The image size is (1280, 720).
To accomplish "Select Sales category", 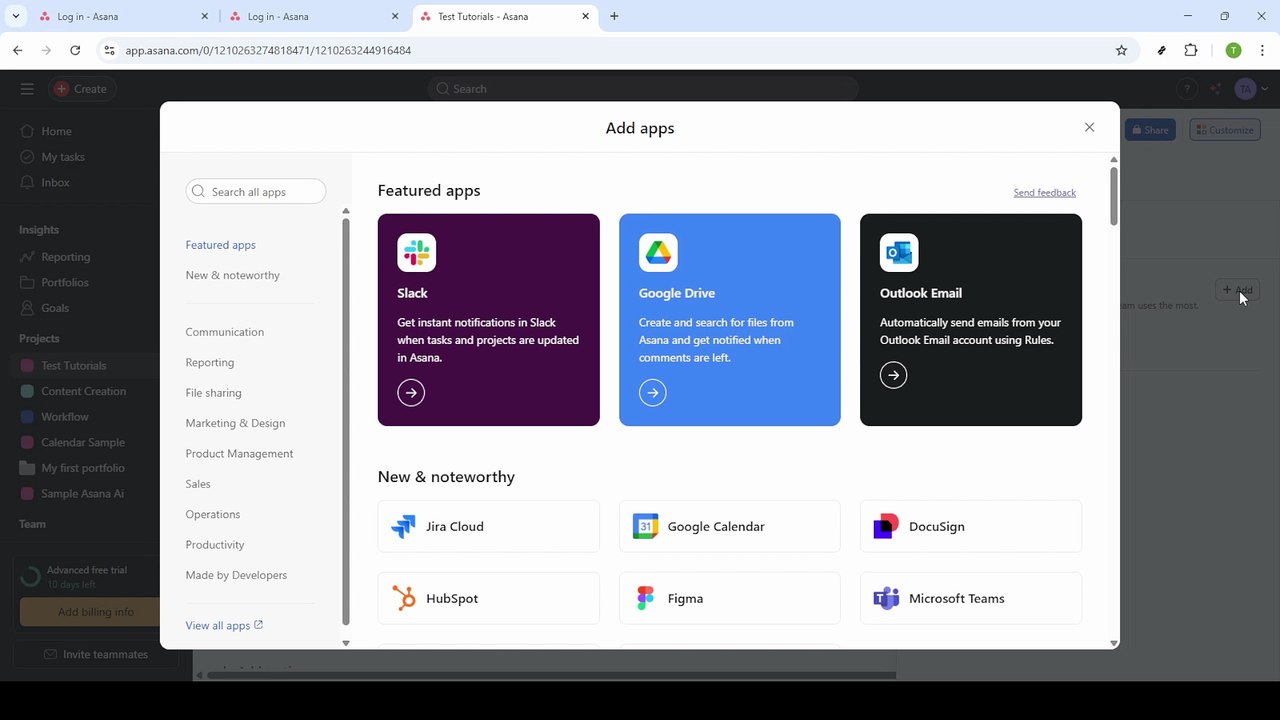I will coord(198,484).
